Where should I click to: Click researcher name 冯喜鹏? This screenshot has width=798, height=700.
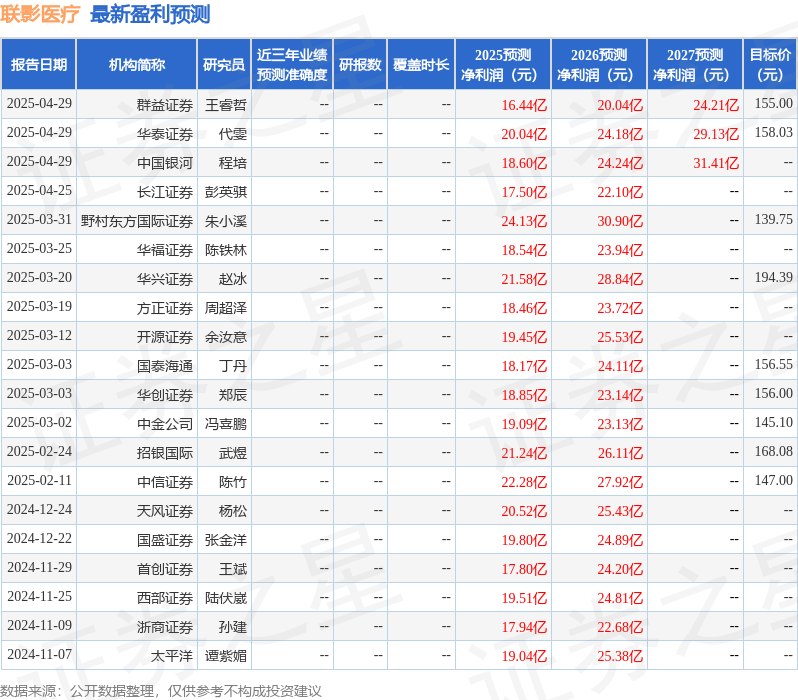(226, 425)
